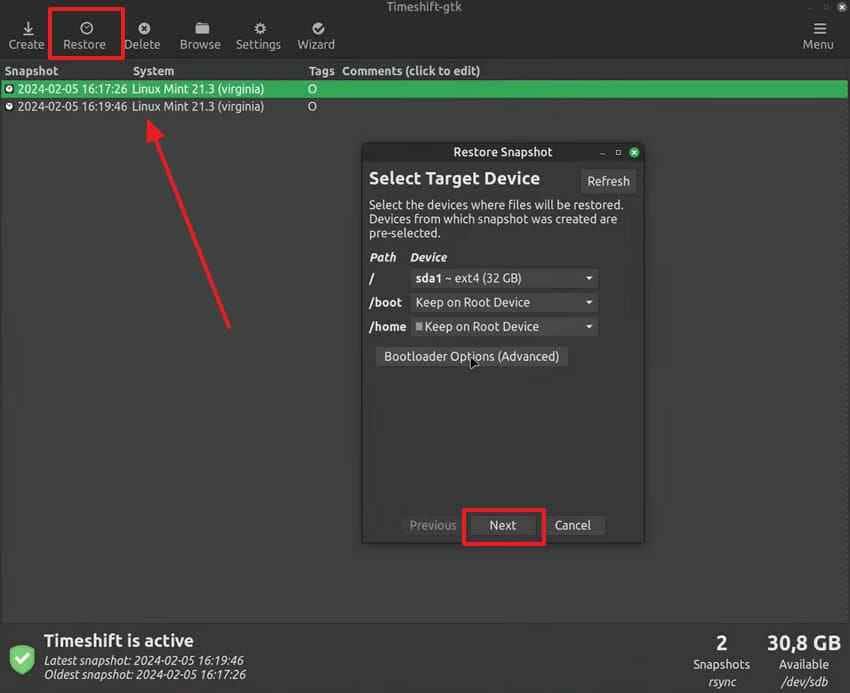
Task: Click icon of snapshot 2024-02-05 16:19:46
Action: (x=9, y=106)
